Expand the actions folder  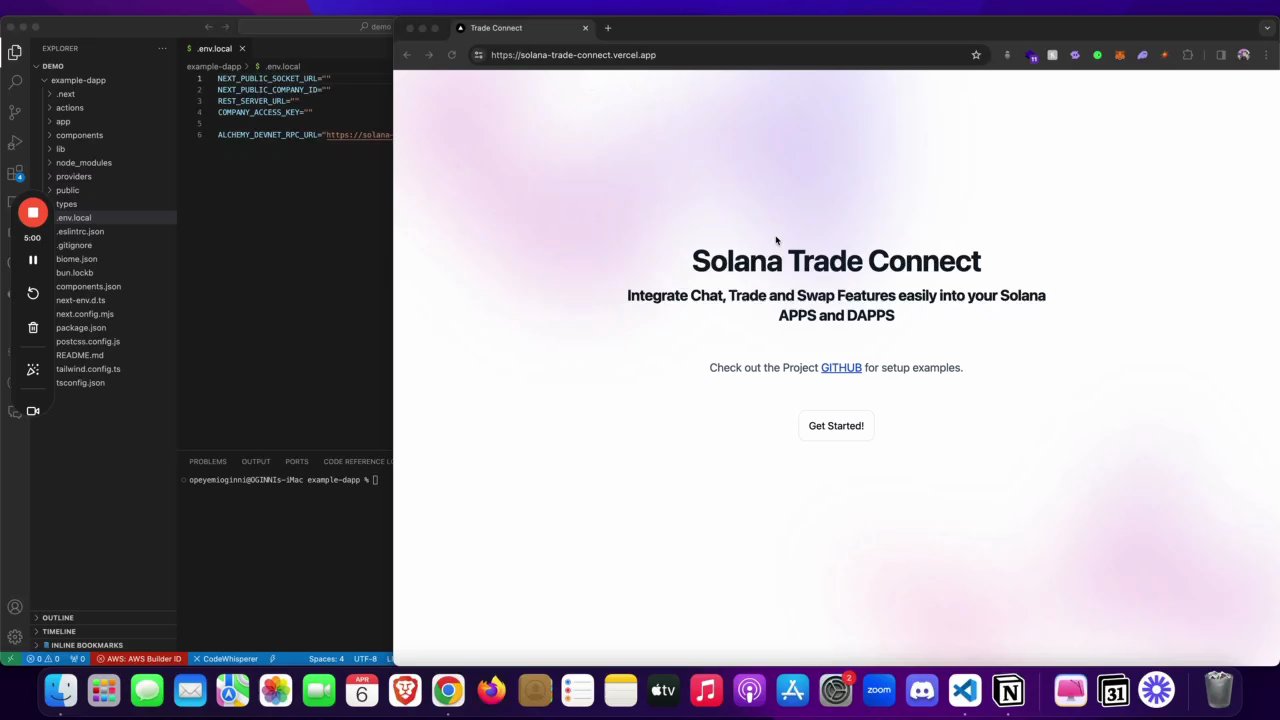click(69, 108)
